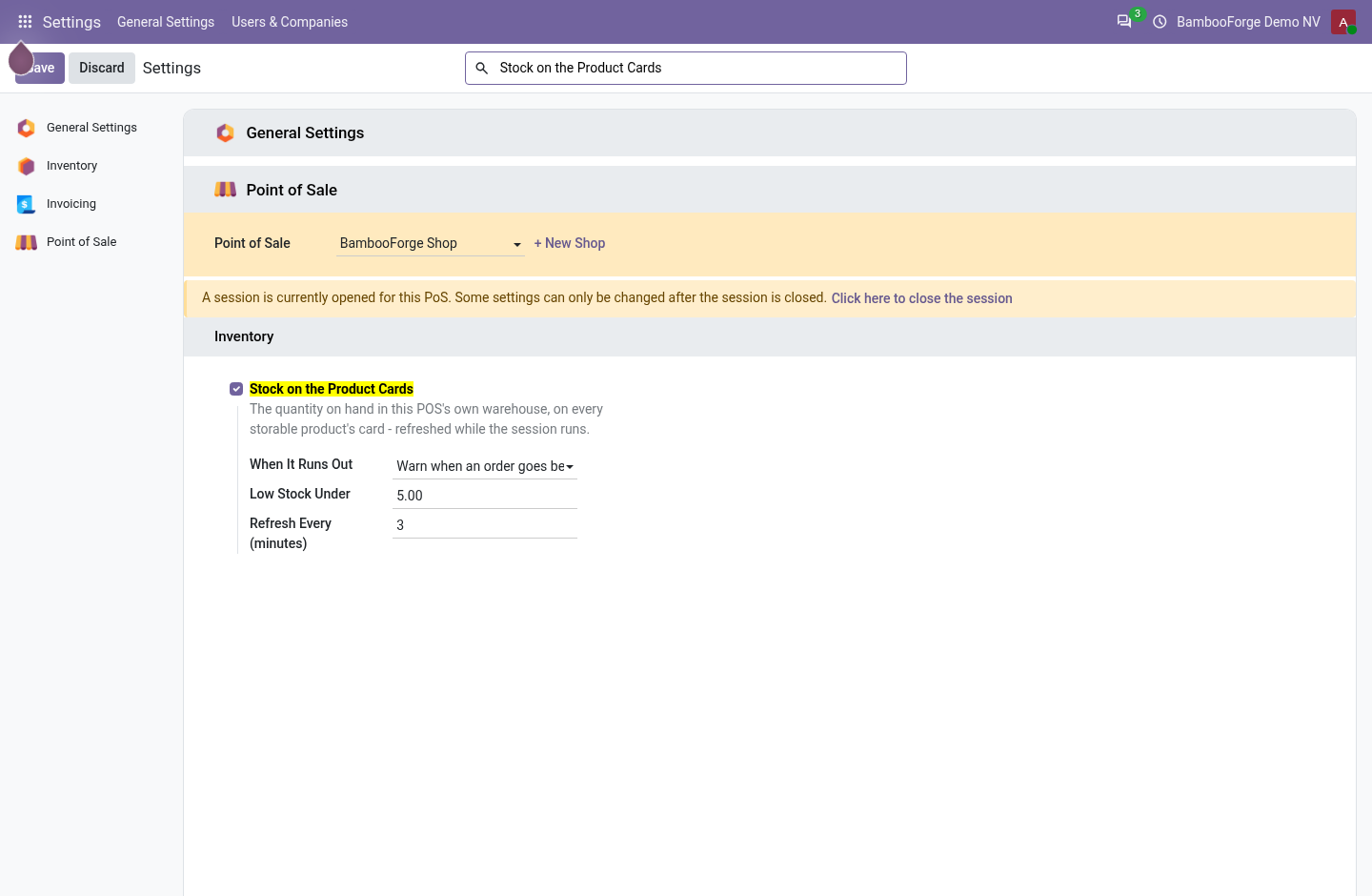Open the activities clock icon

(1160, 21)
